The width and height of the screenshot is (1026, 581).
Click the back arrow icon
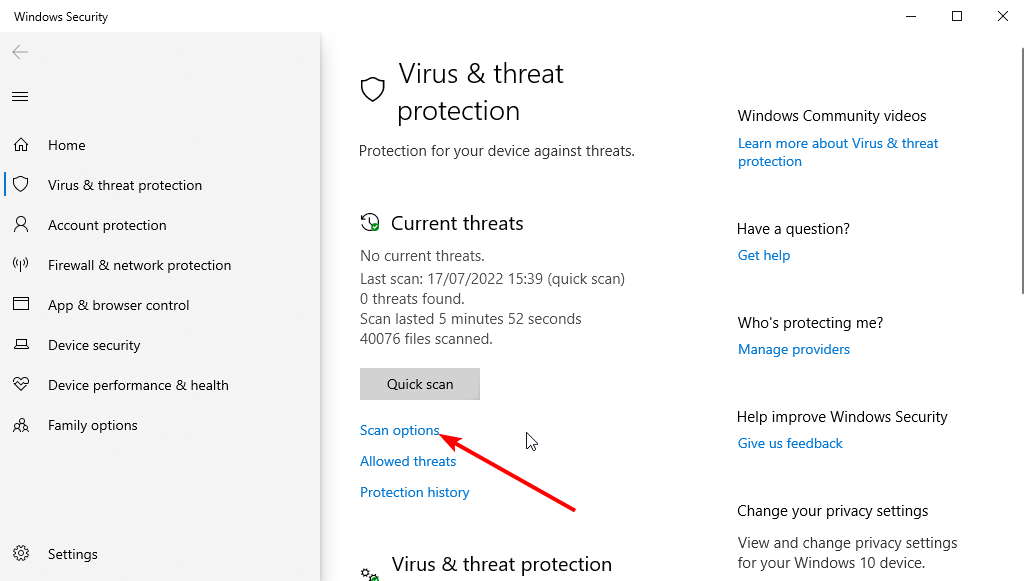(x=20, y=52)
